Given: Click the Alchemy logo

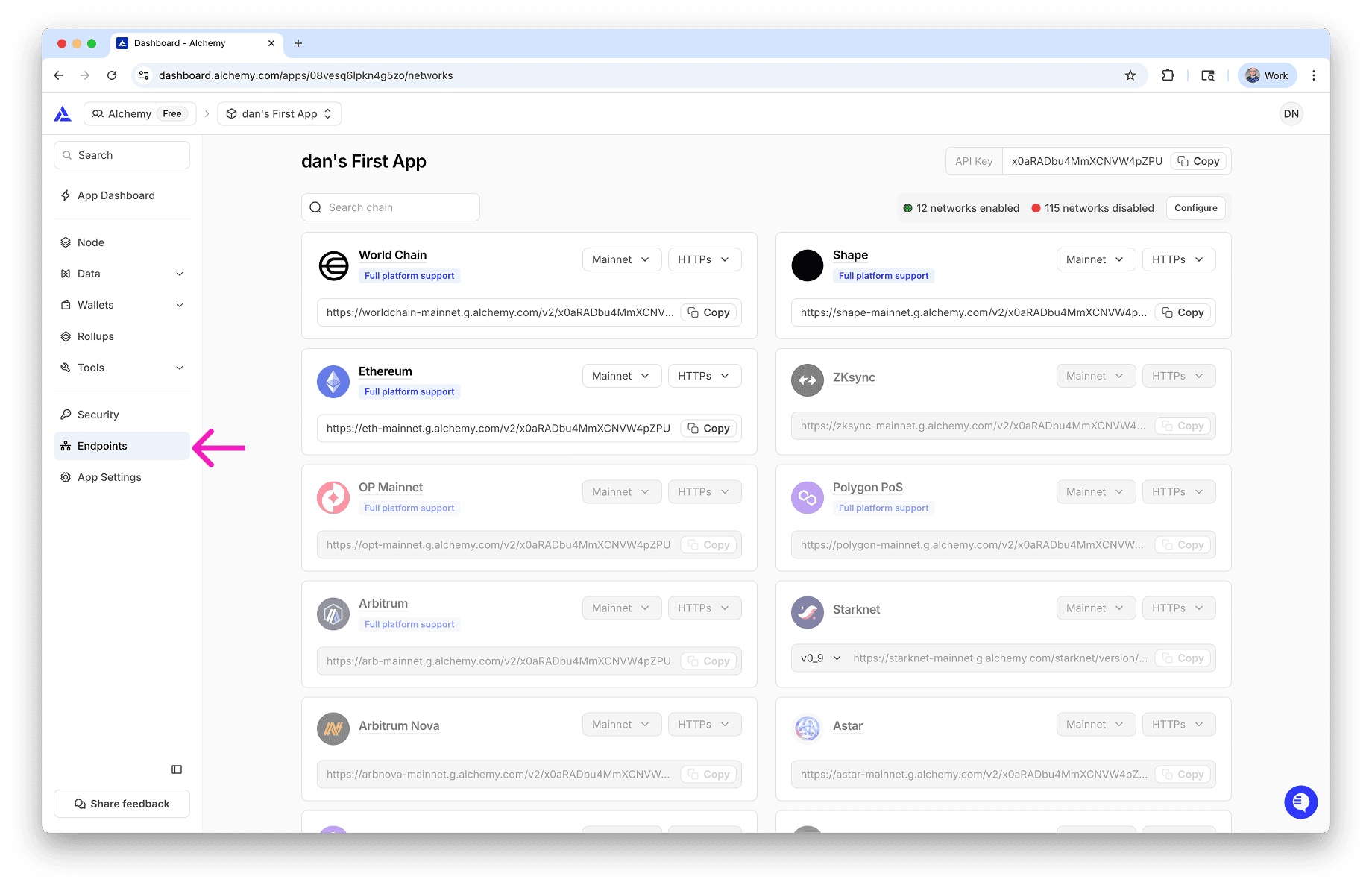Looking at the screenshot, I should [63, 113].
